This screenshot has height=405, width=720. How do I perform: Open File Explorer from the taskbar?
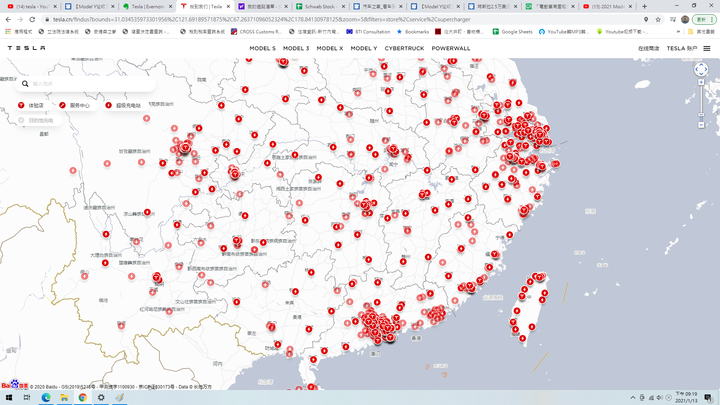point(64,398)
